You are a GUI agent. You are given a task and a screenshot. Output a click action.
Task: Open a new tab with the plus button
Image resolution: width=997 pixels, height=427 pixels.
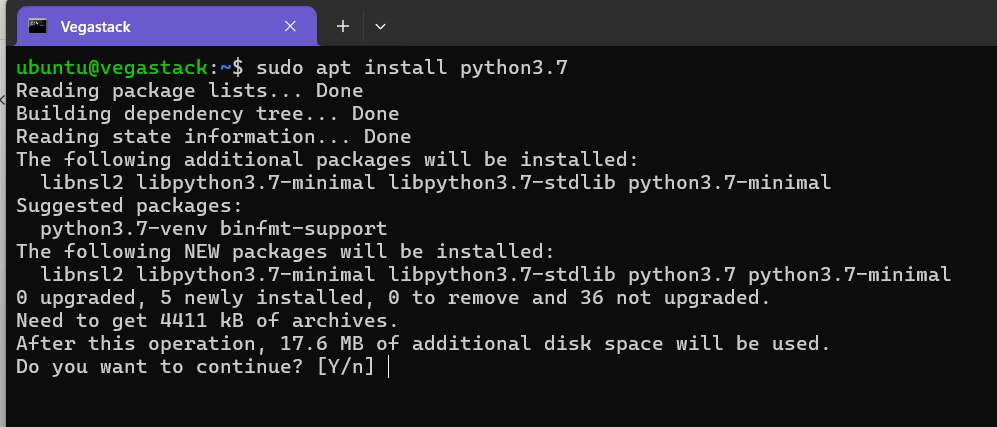342,26
